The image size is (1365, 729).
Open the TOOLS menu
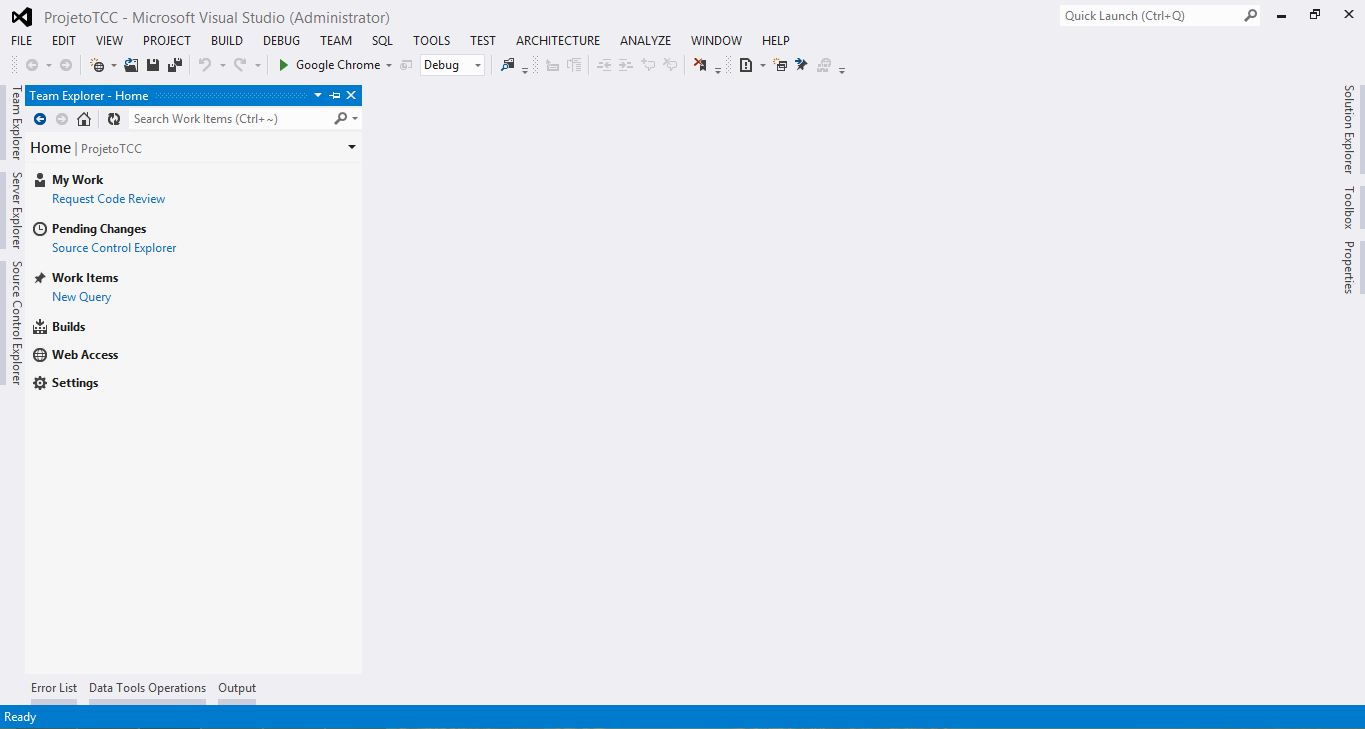click(x=432, y=41)
